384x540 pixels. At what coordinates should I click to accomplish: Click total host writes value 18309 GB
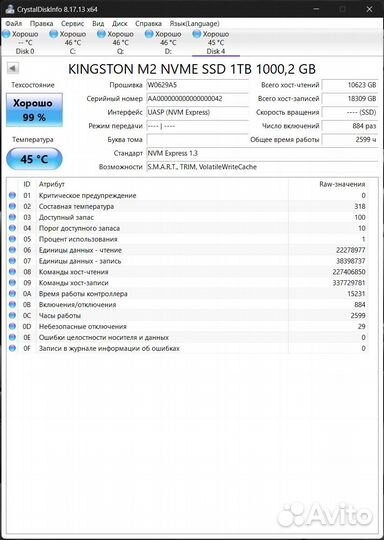click(x=350, y=98)
